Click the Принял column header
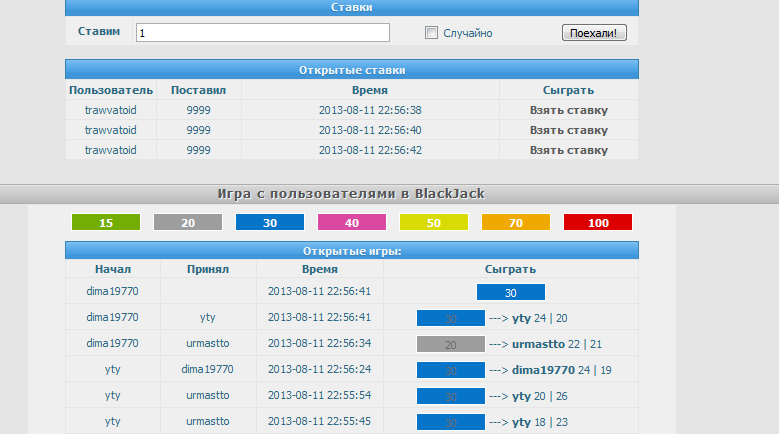Viewport: 779px width, 434px height. pos(208,269)
